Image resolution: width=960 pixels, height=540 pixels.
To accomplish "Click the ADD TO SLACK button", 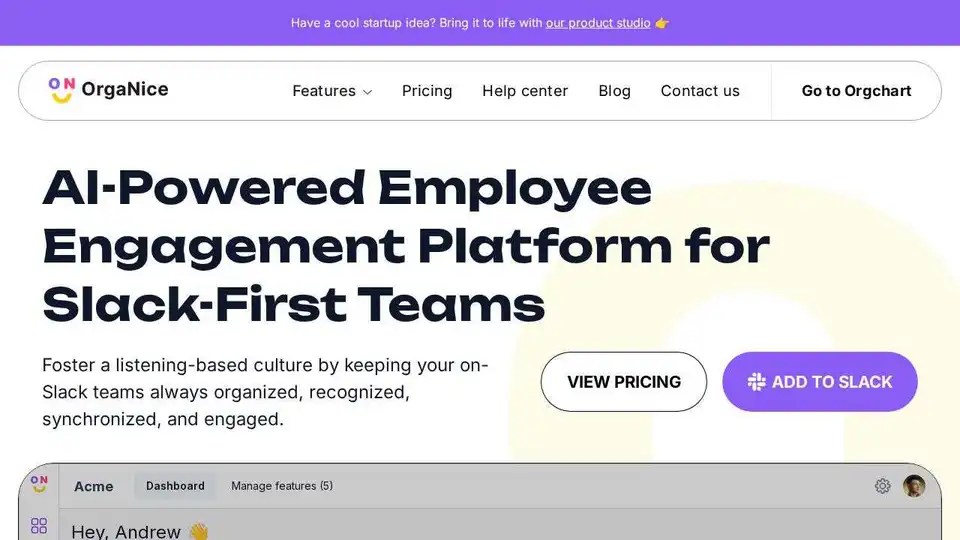I will 819,381.
